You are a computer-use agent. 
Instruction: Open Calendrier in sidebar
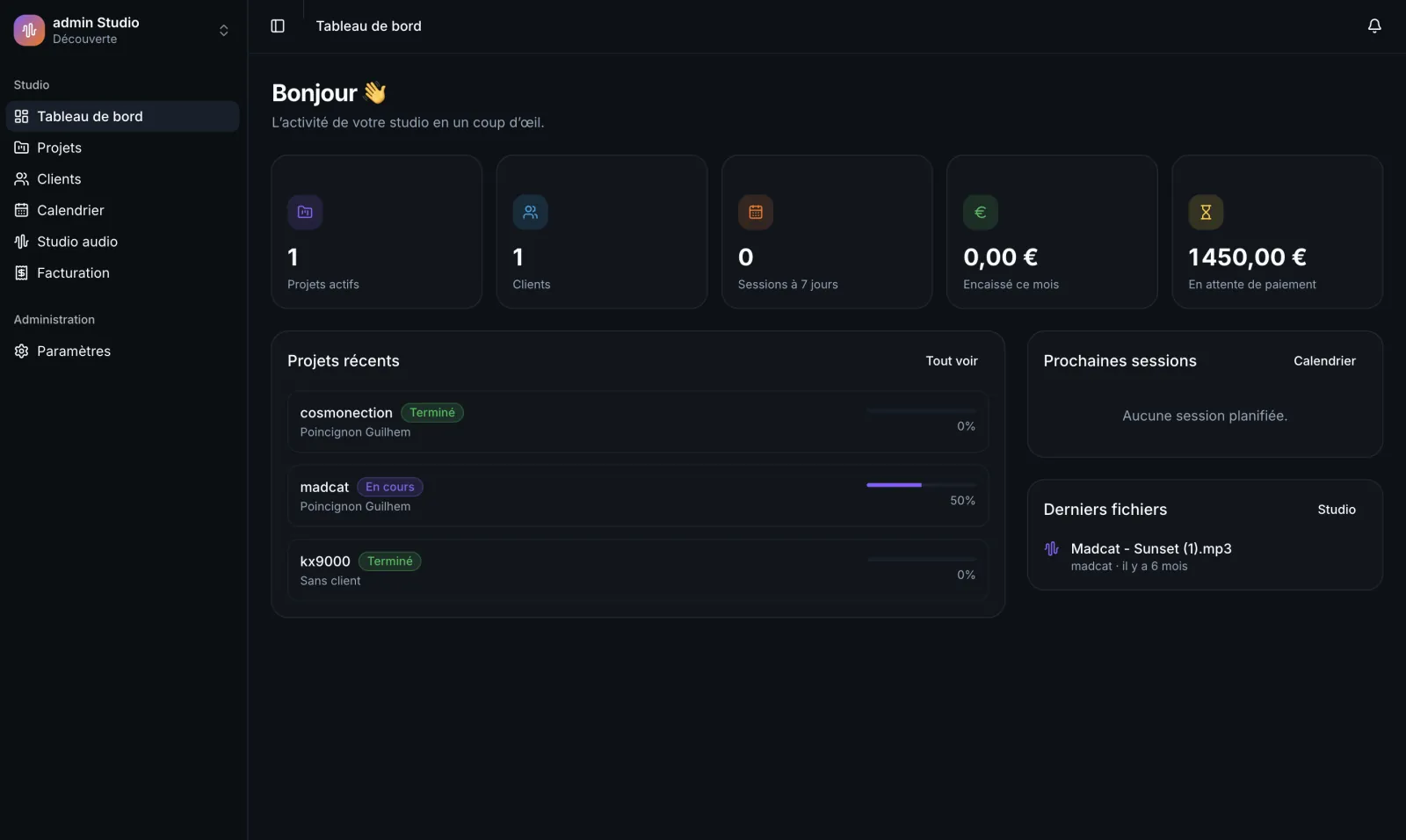(x=122, y=210)
